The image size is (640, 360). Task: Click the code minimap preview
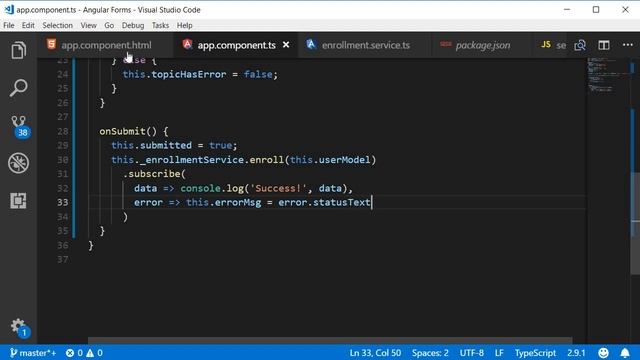[x=607, y=76]
